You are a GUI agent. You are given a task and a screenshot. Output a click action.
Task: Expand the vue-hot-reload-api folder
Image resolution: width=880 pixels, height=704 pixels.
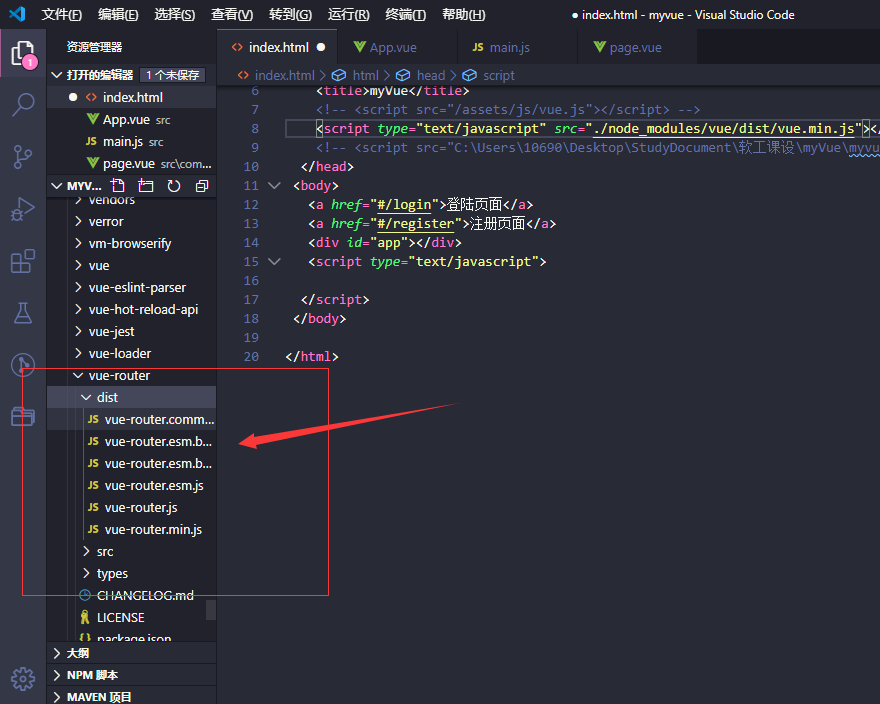131,309
